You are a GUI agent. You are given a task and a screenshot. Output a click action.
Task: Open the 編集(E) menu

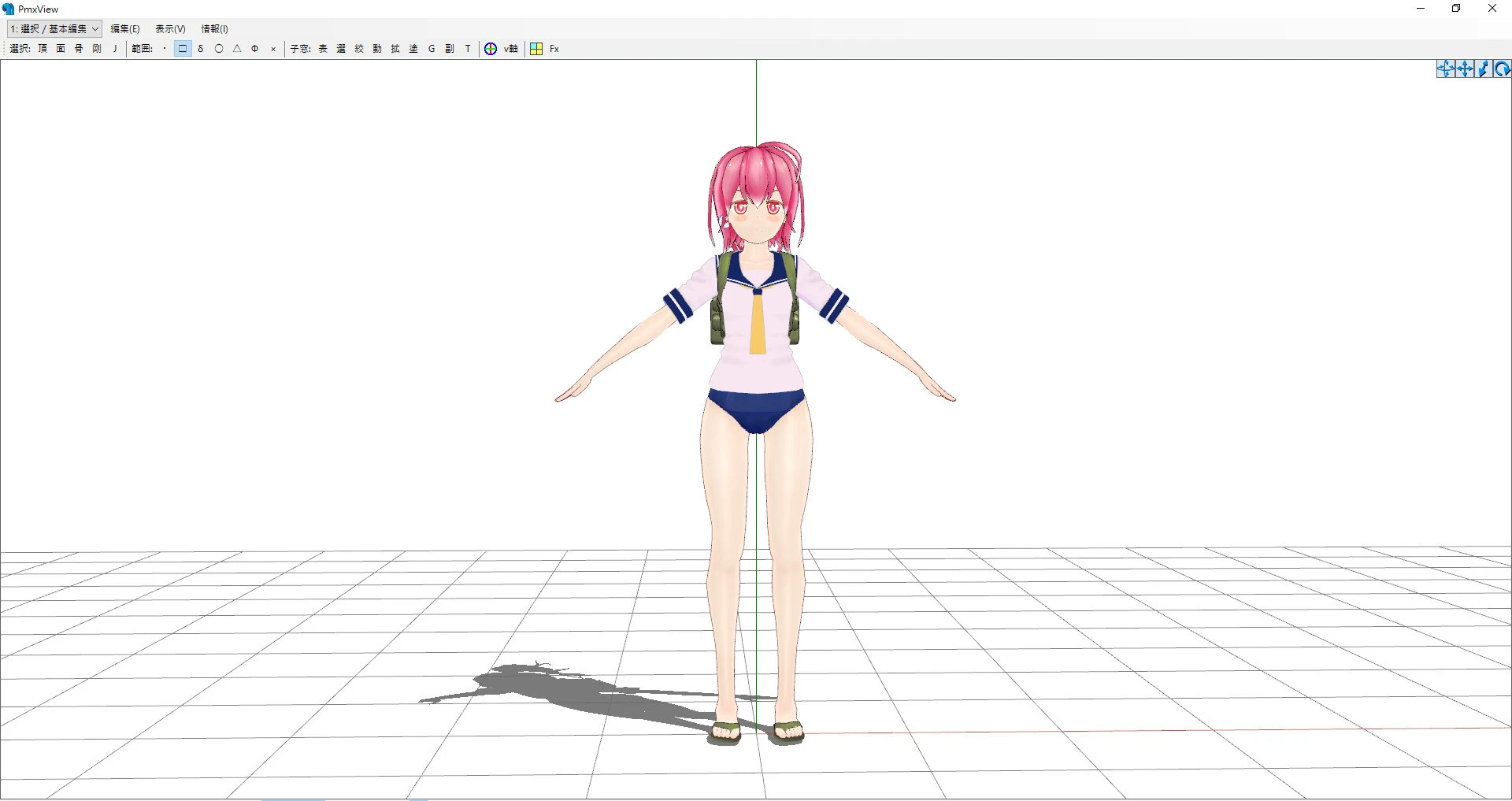[x=124, y=29]
